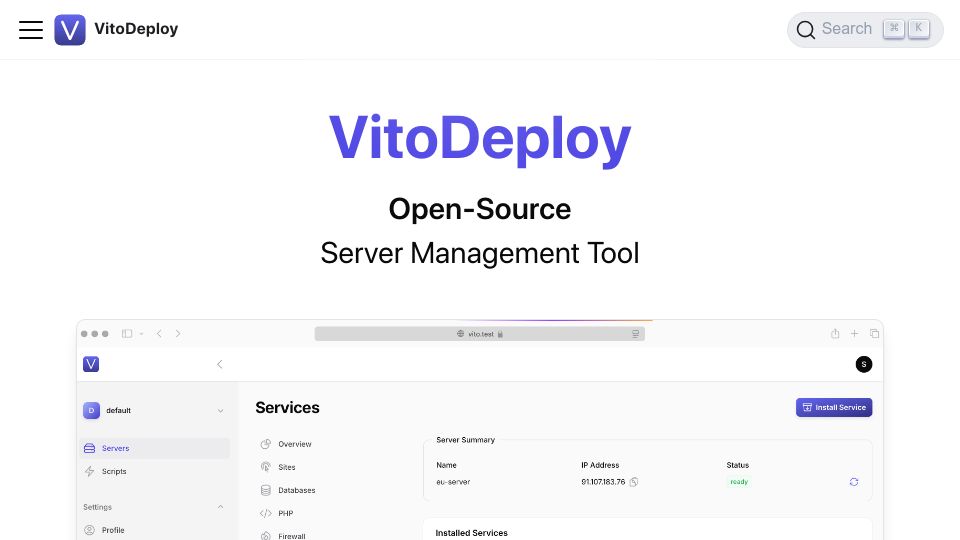Viewport: 960px width, 540px height.
Task: Click the large VitoDeploy hero heading
Action: (x=480, y=139)
